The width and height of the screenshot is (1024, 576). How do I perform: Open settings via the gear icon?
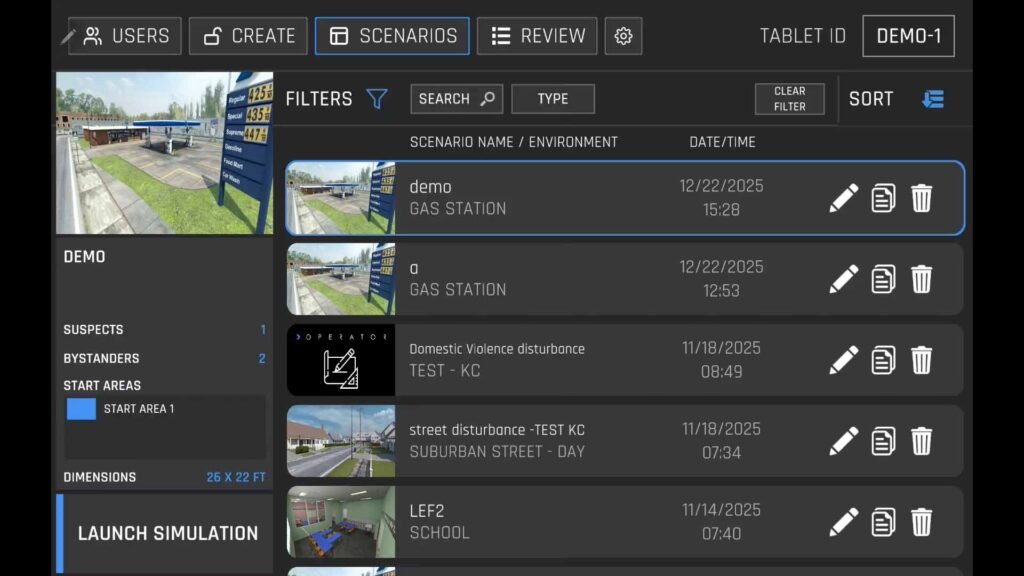coord(623,36)
